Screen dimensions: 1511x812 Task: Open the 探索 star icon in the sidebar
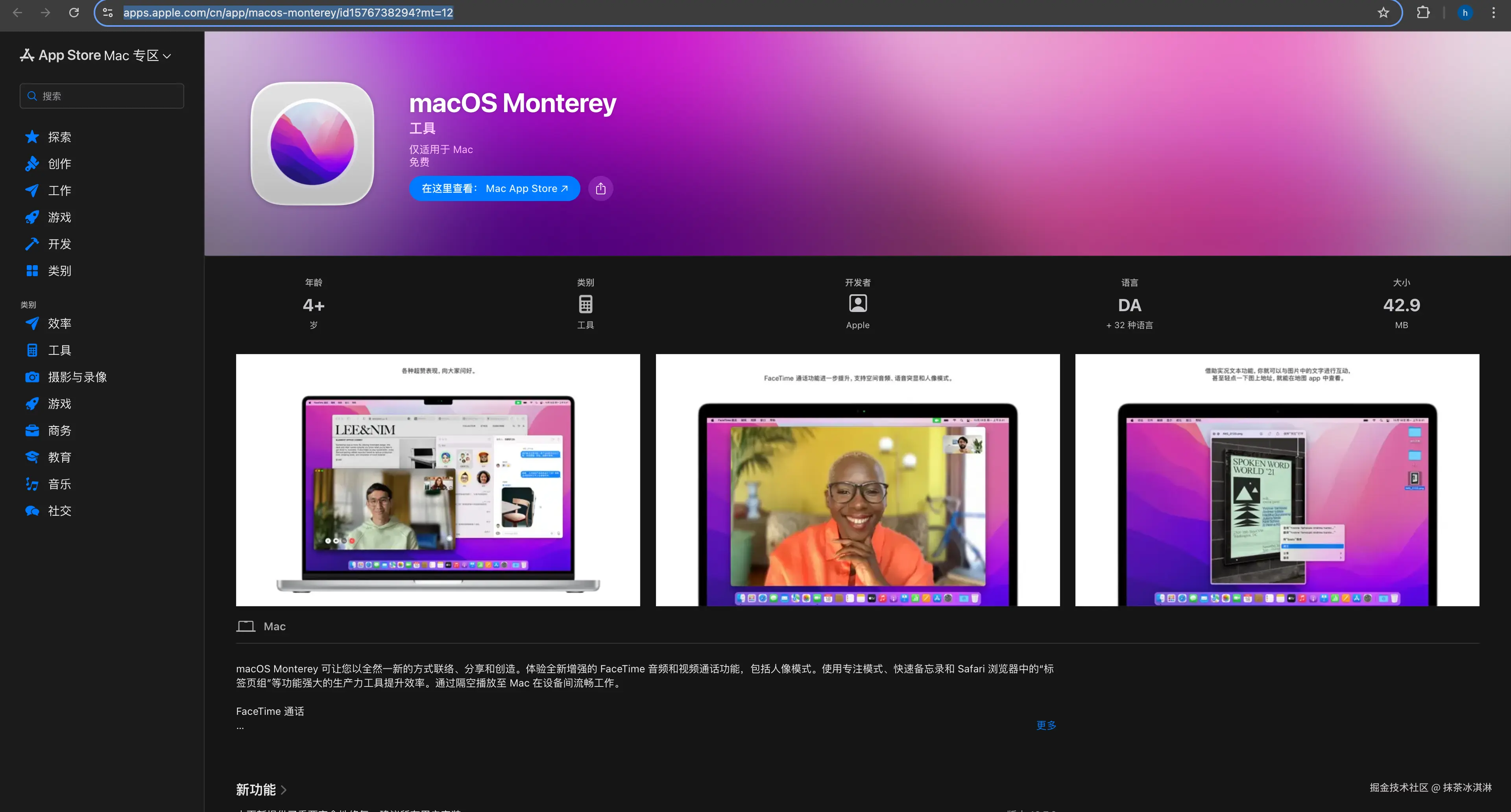pos(32,137)
